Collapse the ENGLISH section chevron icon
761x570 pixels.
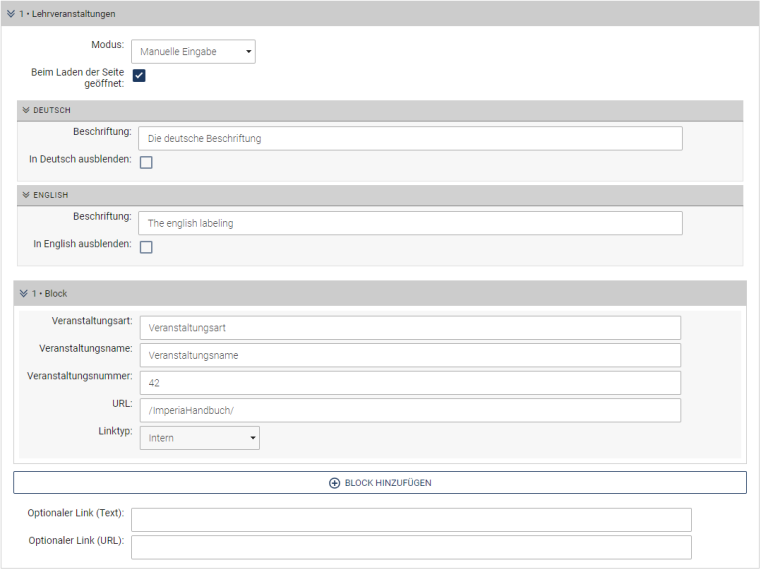[26, 195]
